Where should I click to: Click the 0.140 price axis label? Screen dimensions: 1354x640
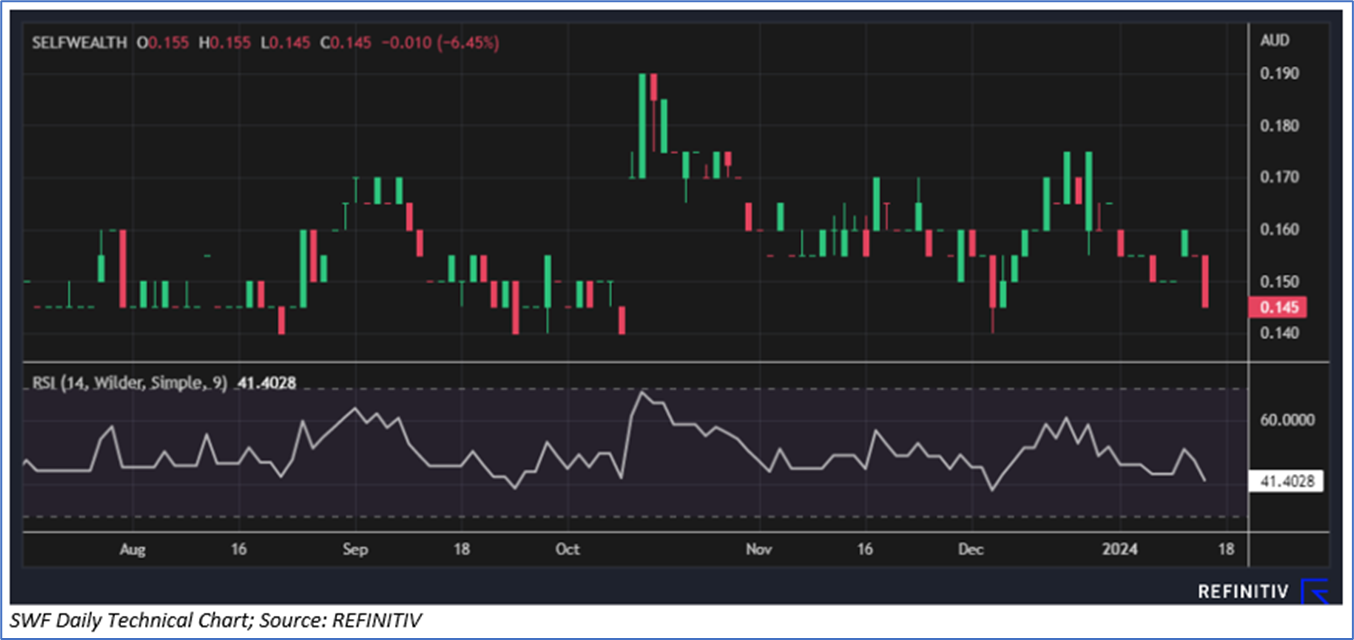coord(1281,333)
